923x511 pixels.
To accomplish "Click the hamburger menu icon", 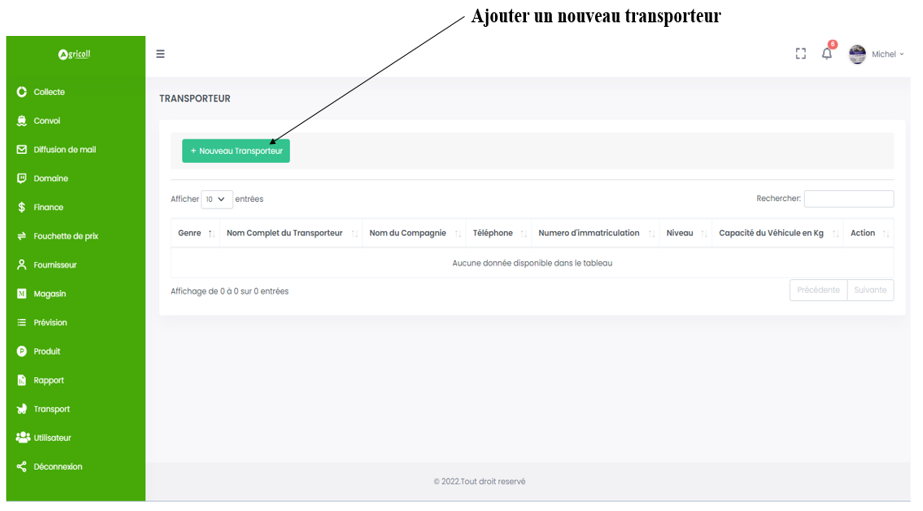I will click(160, 54).
